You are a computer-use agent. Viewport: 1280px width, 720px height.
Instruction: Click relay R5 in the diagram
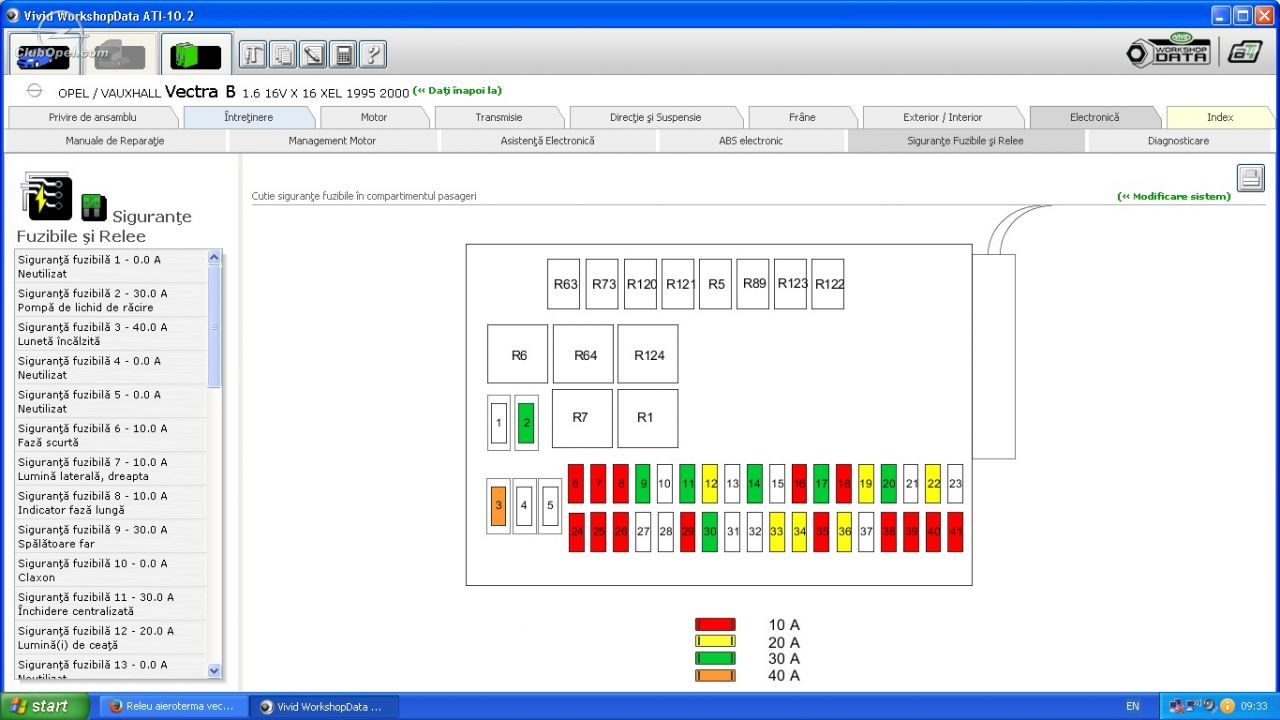click(x=716, y=284)
